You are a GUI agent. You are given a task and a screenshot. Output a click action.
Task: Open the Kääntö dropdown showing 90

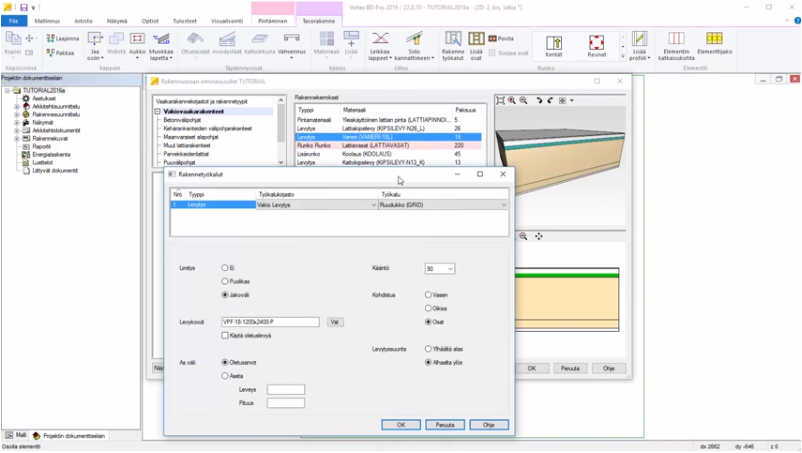click(x=439, y=269)
